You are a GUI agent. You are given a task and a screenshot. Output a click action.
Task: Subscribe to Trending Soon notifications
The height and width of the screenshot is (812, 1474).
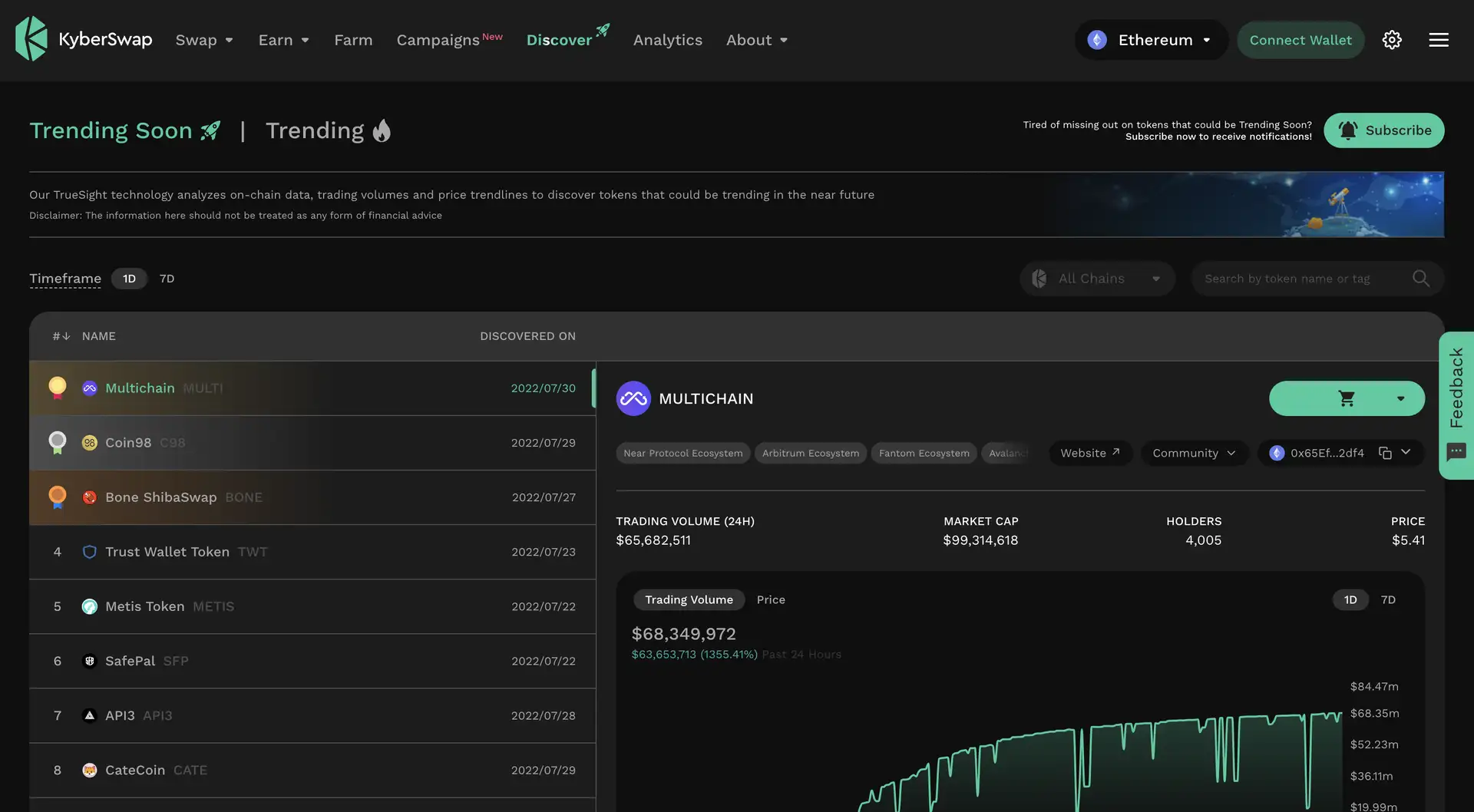[x=1383, y=130]
